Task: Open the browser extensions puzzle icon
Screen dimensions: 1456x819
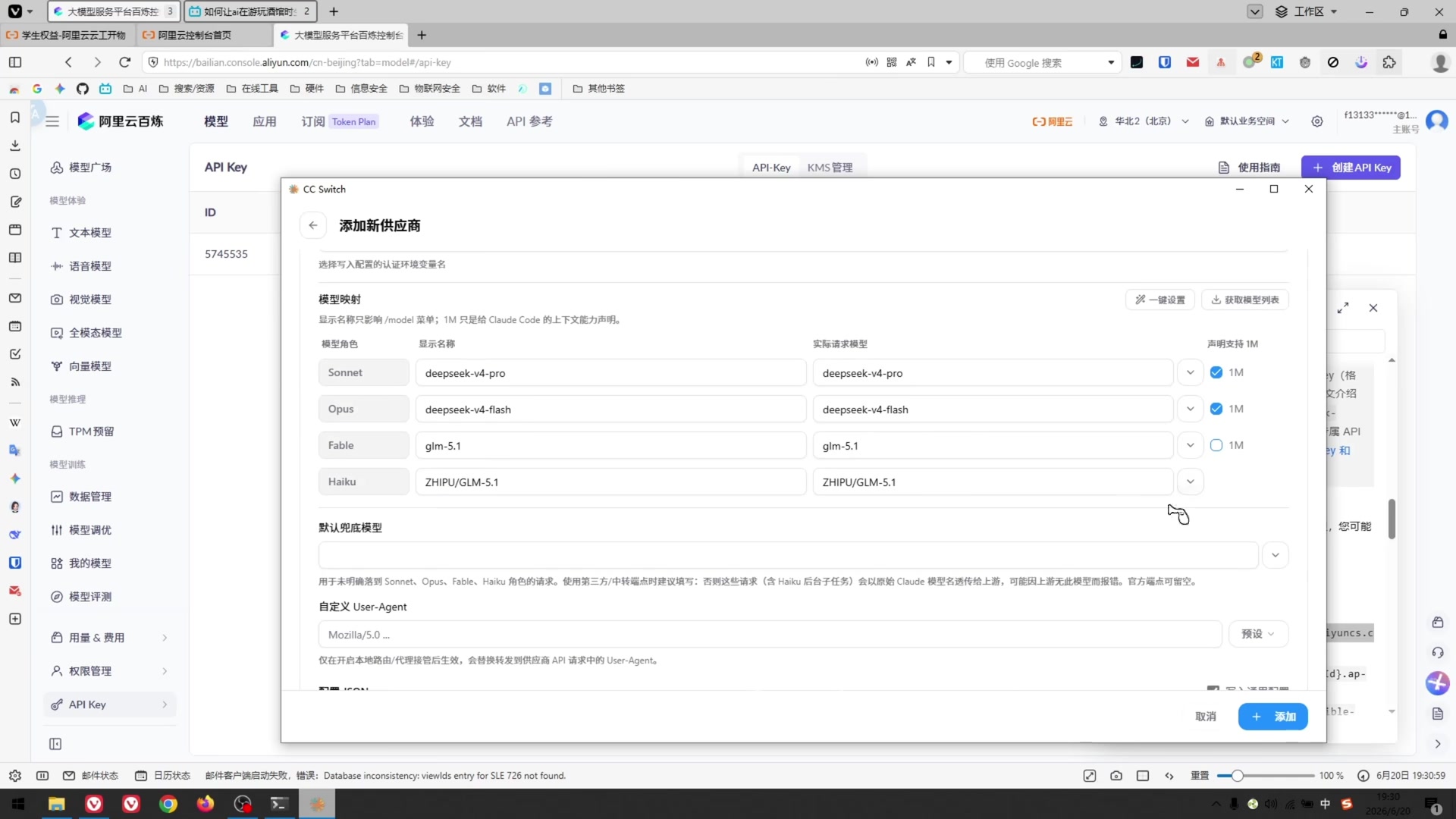Action: (1389, 62)
